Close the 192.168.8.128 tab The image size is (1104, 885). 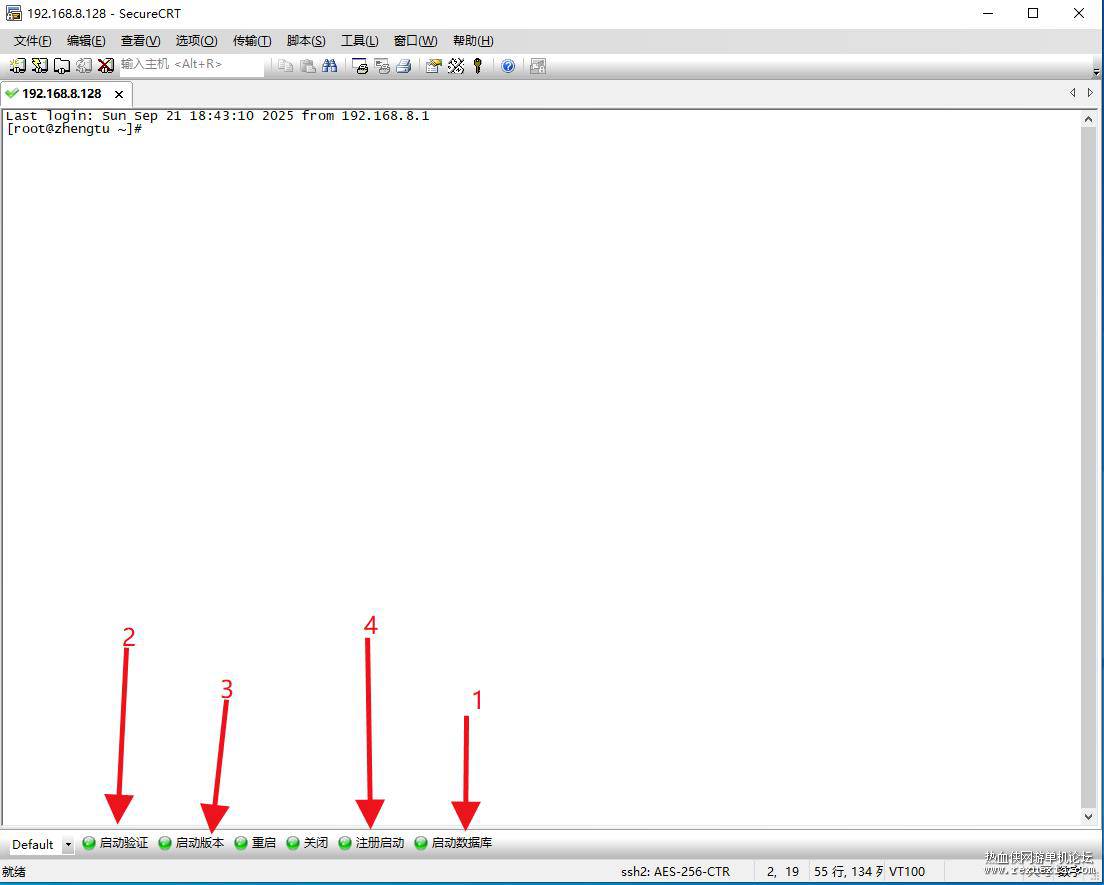coord(119,94)
